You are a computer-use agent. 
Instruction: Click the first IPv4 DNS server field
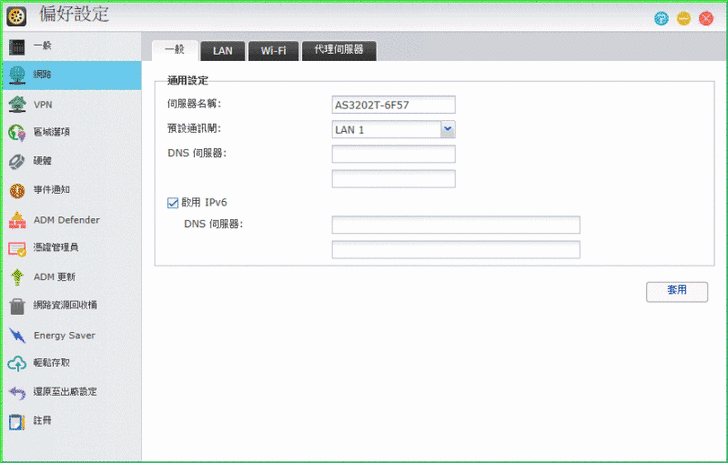click(394, 154)
